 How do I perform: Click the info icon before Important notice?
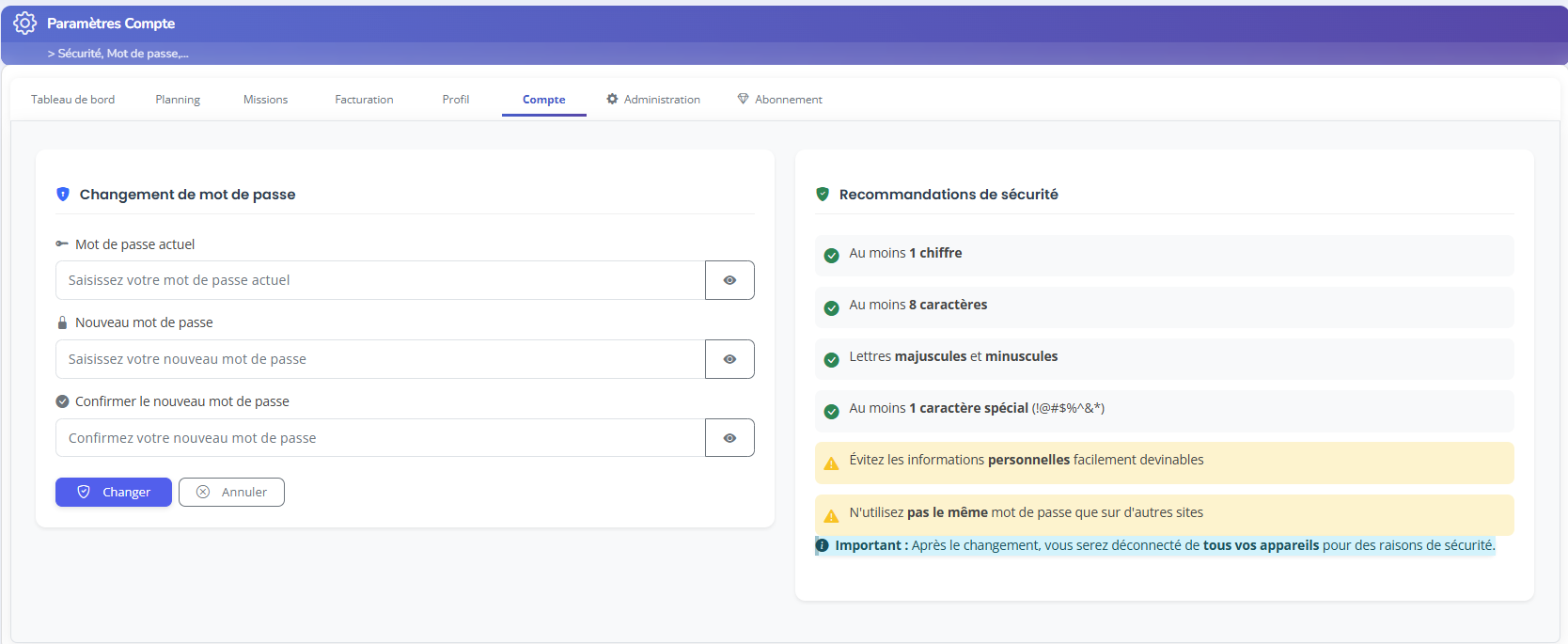823,545
